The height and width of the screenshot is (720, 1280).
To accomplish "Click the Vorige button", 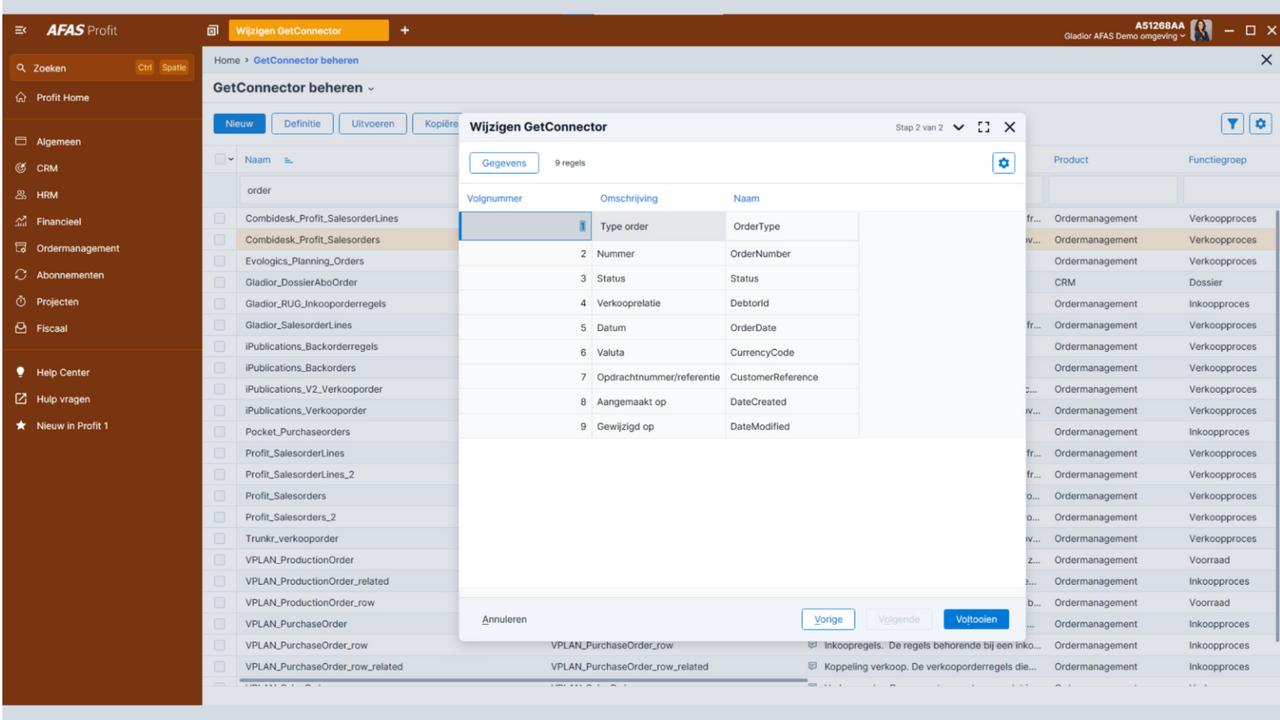I will click(x=828, y=620).
